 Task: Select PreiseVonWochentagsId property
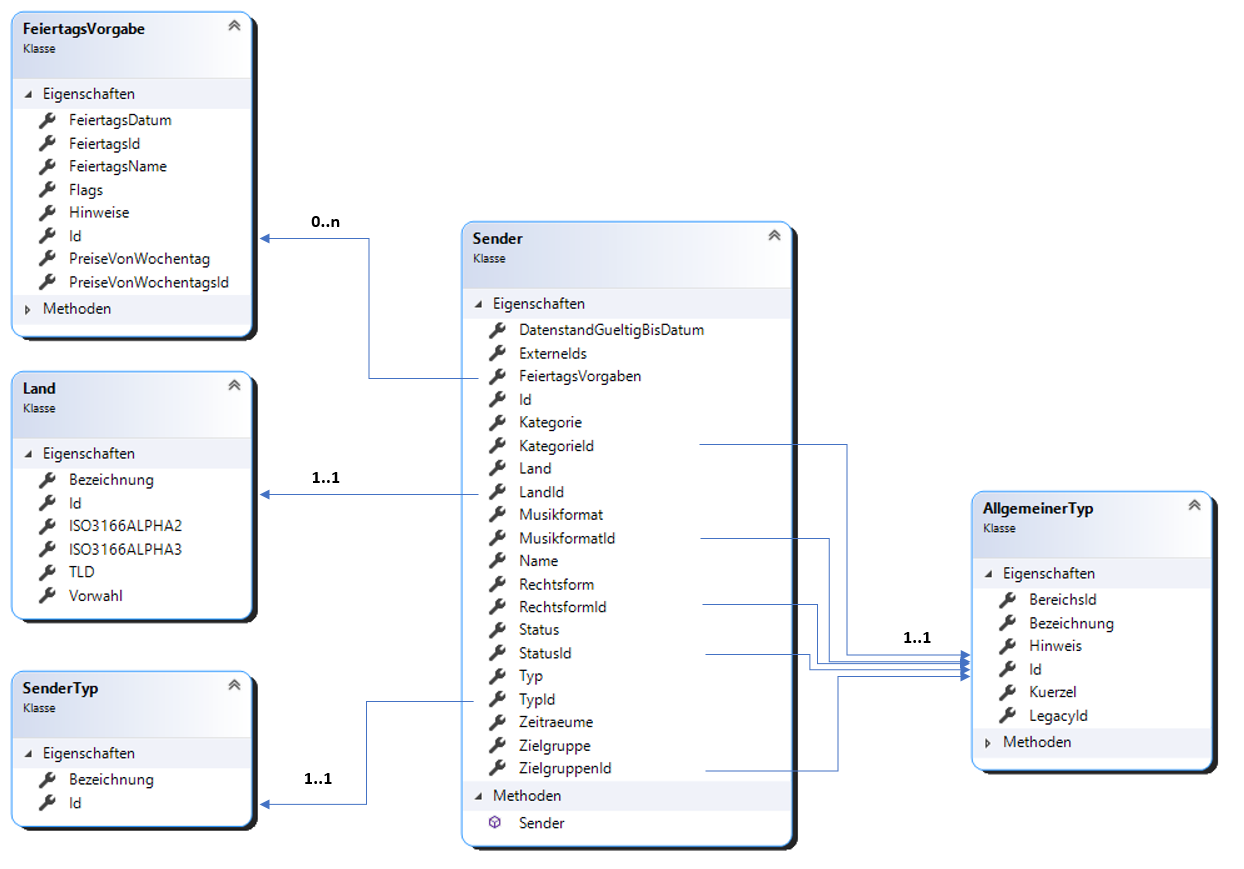tap(148, 282)
